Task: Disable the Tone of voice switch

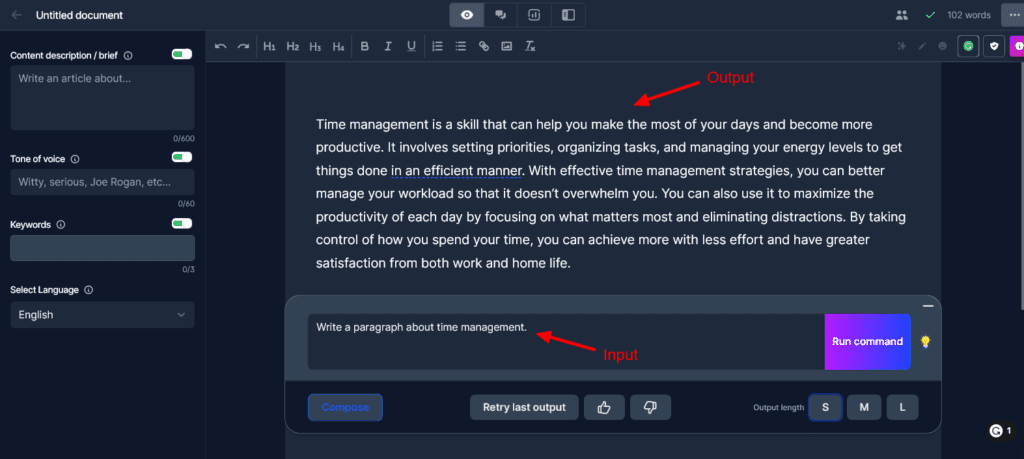Action: [x=182, y=157]
